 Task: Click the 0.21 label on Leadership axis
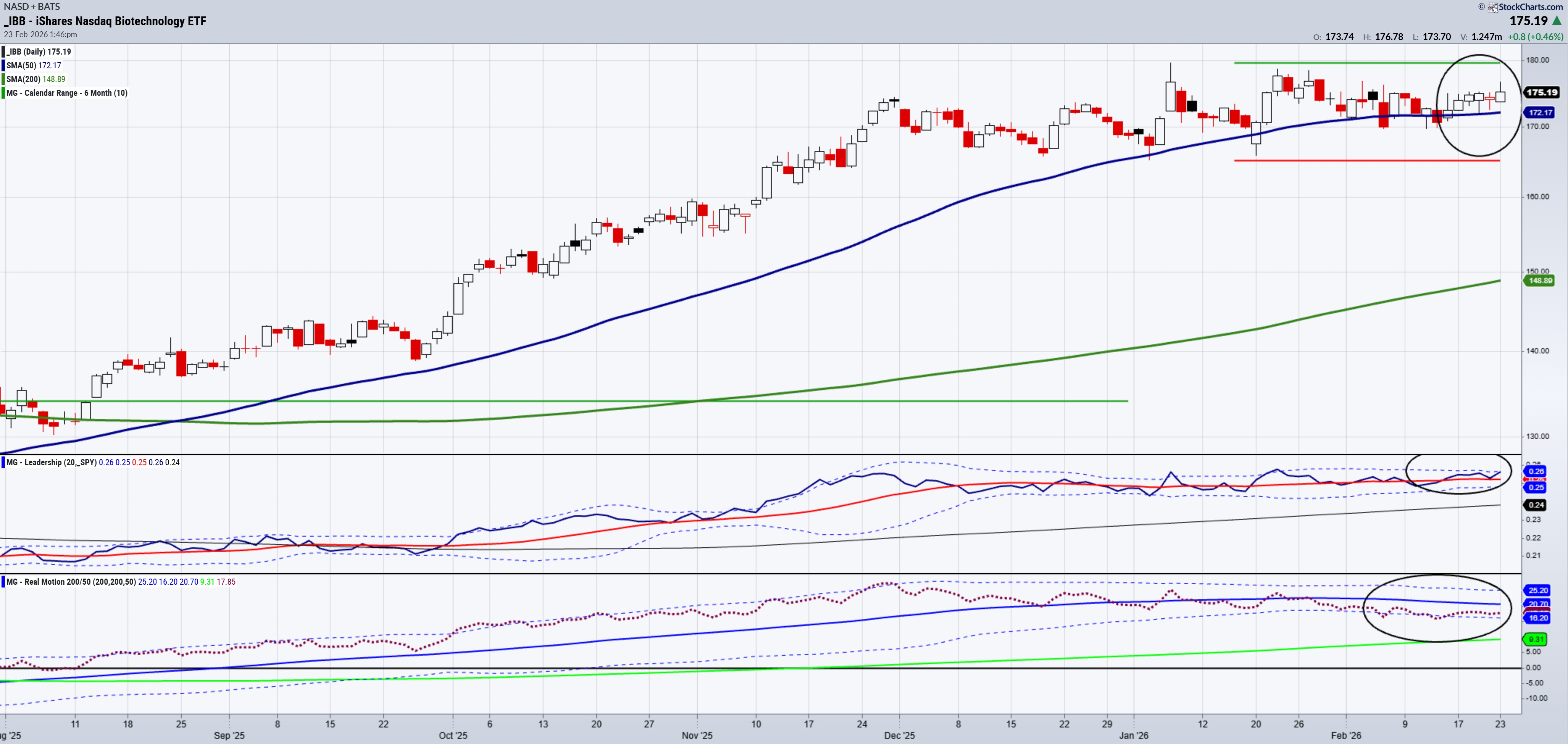click(x=1533, y=556)
